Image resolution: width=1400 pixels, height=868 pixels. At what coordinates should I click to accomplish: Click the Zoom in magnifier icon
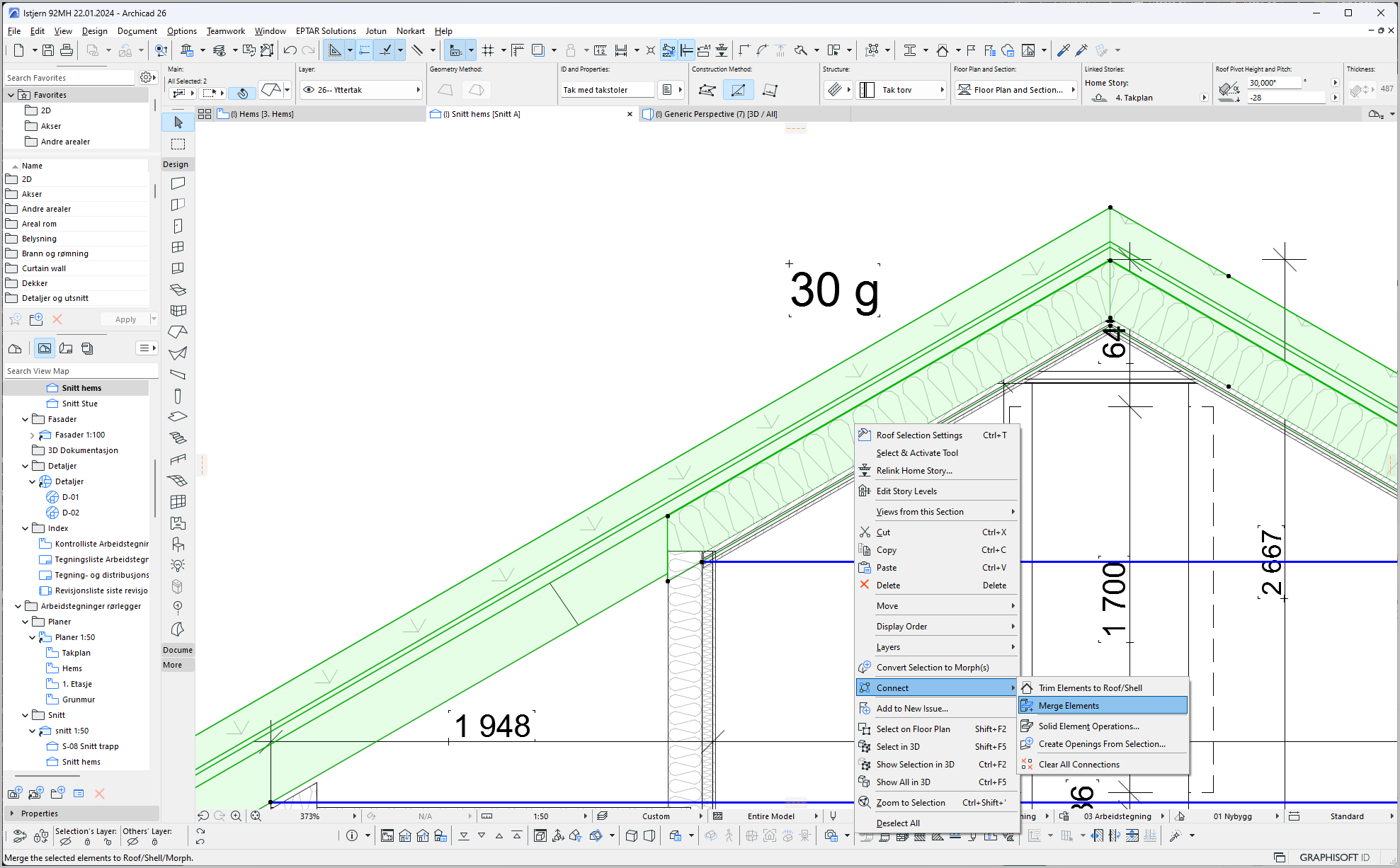click(236, 816)
